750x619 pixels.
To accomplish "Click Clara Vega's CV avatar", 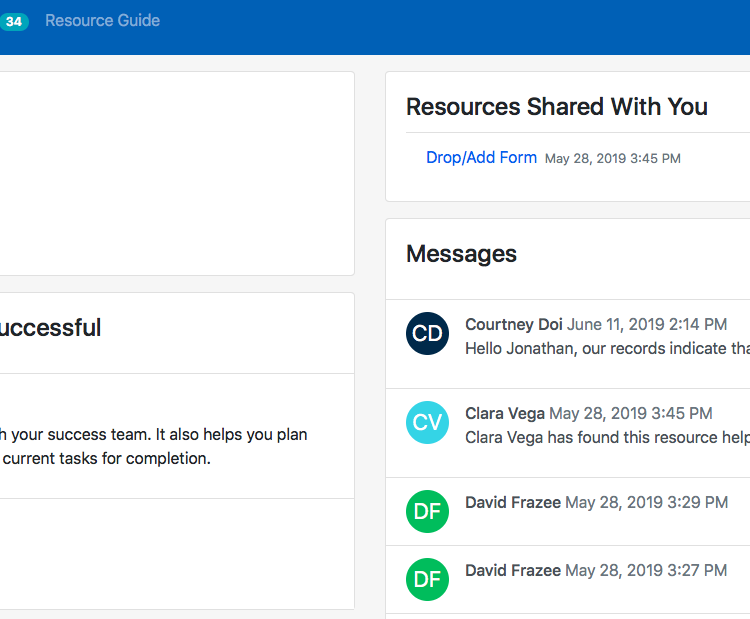I will [x=427, y=422].
